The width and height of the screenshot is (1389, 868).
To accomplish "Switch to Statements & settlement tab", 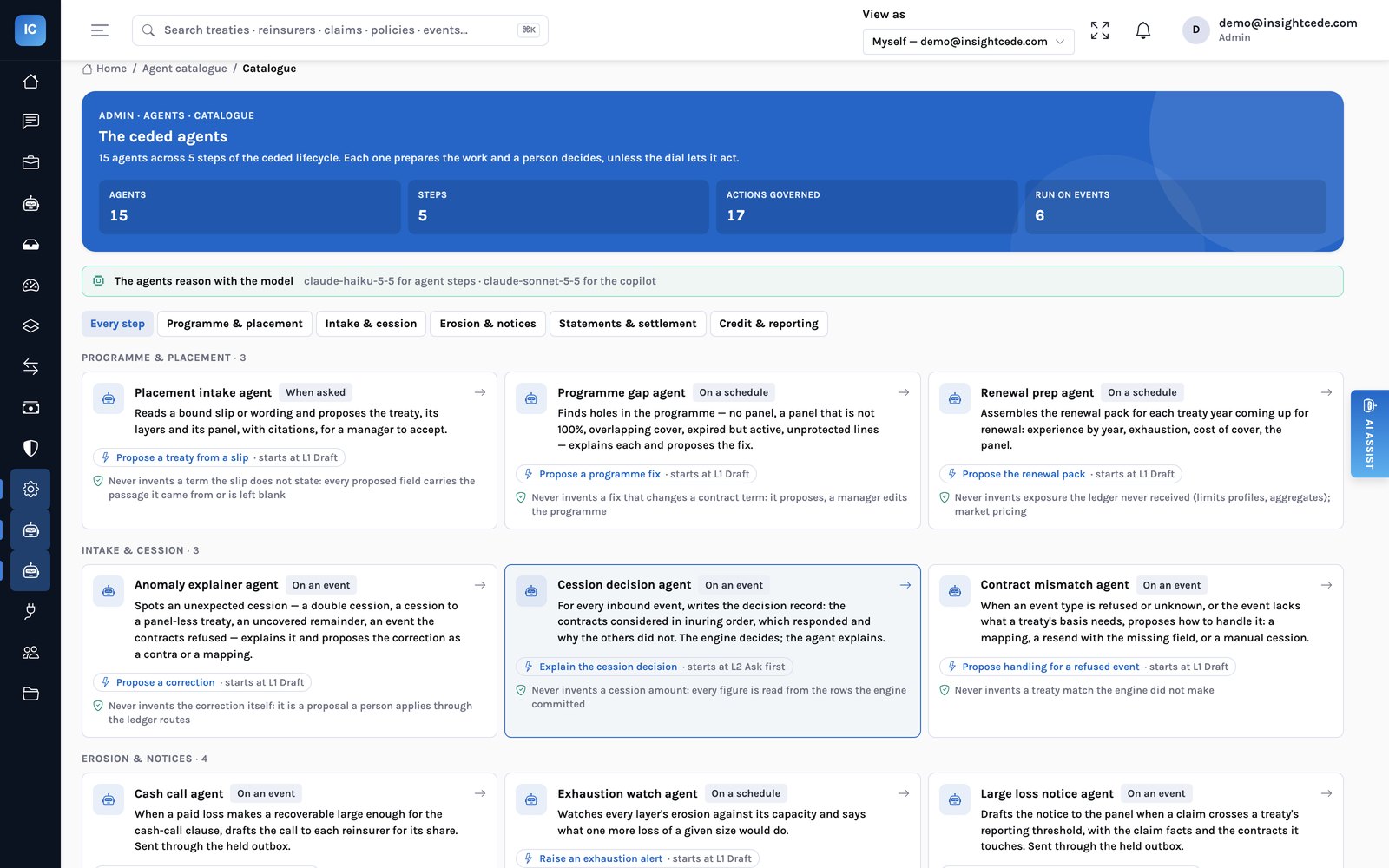I will (627, 324).
